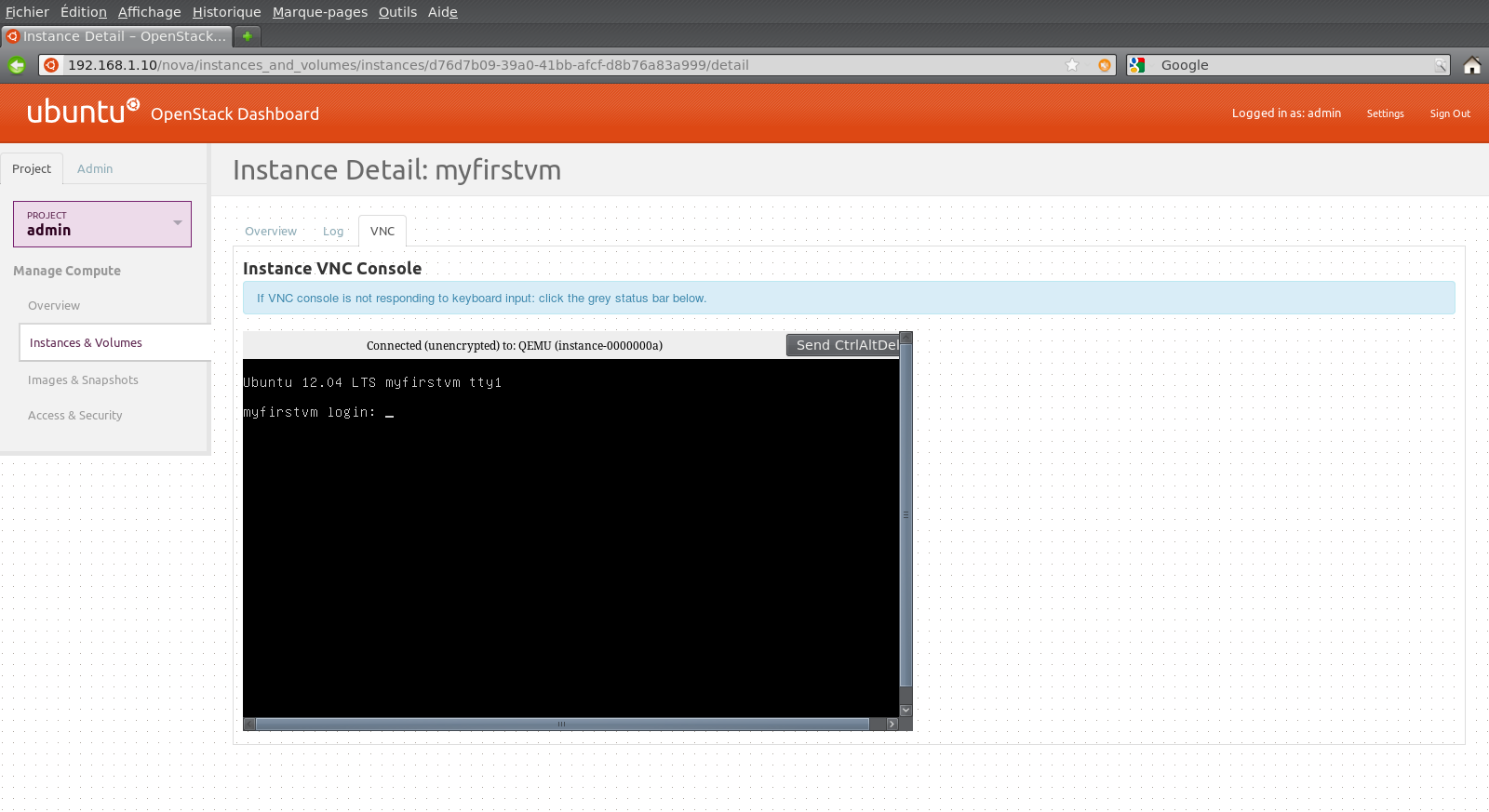Open Images & Snapshots in sidebar
1489x812 pixels.
(83, 380)
